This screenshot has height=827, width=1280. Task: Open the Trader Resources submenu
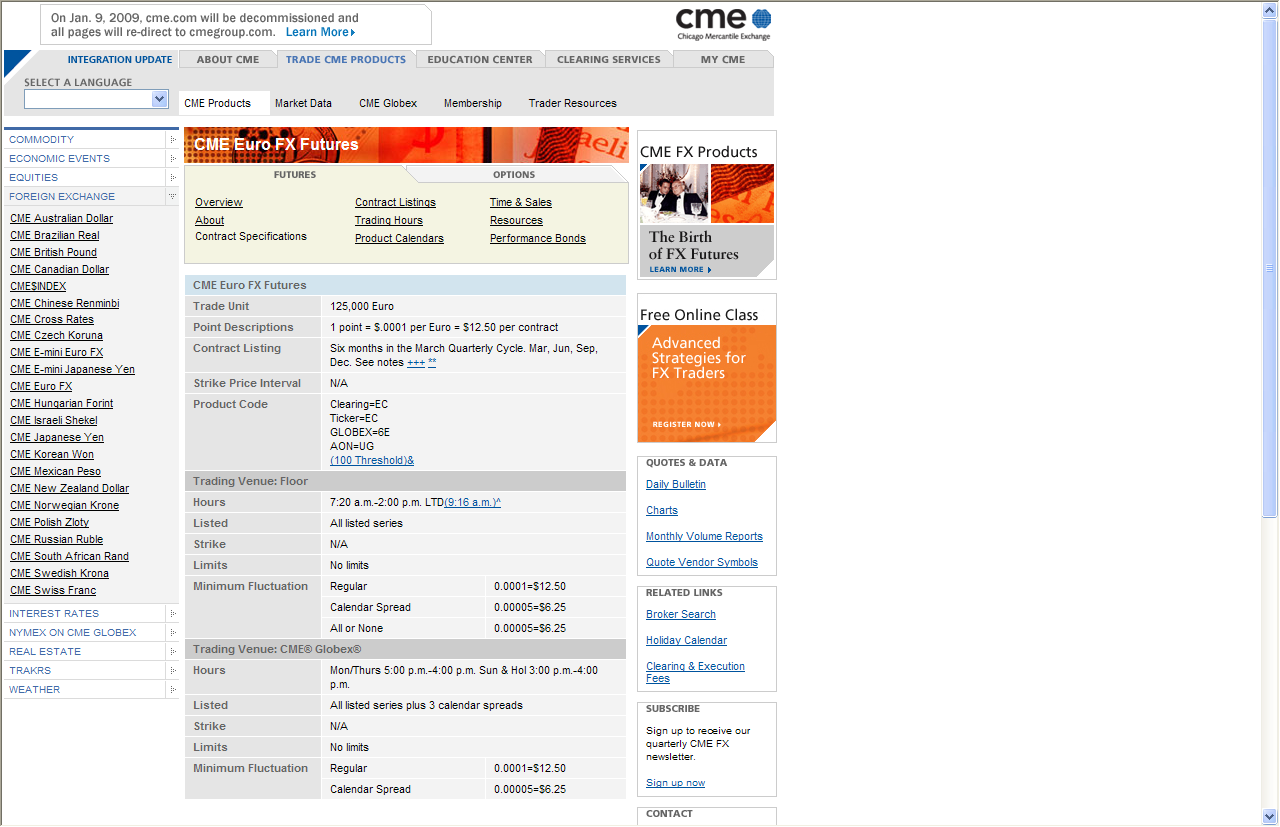pos(573,103)
